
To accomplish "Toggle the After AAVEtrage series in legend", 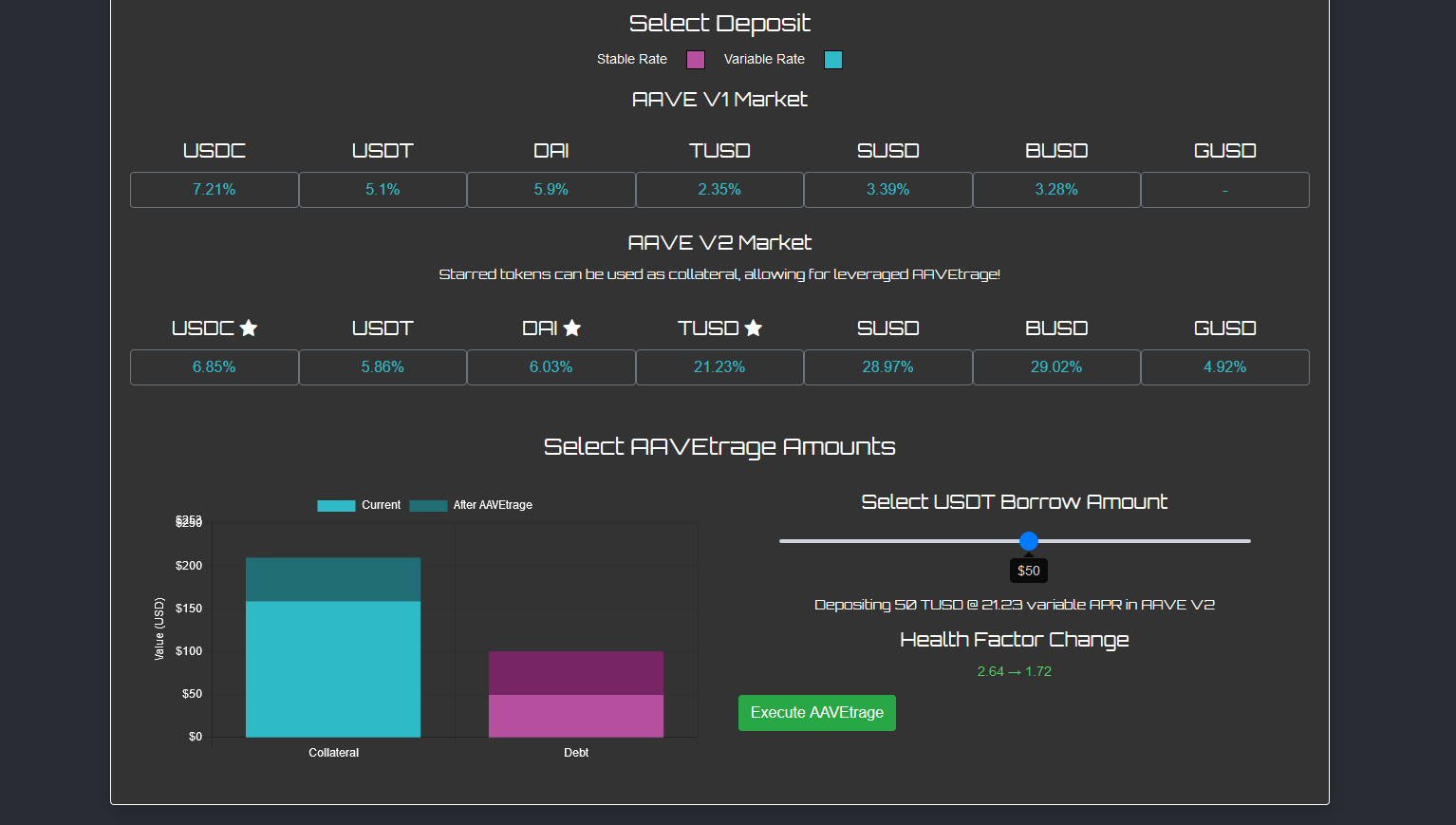I will (x=471, y=505).
